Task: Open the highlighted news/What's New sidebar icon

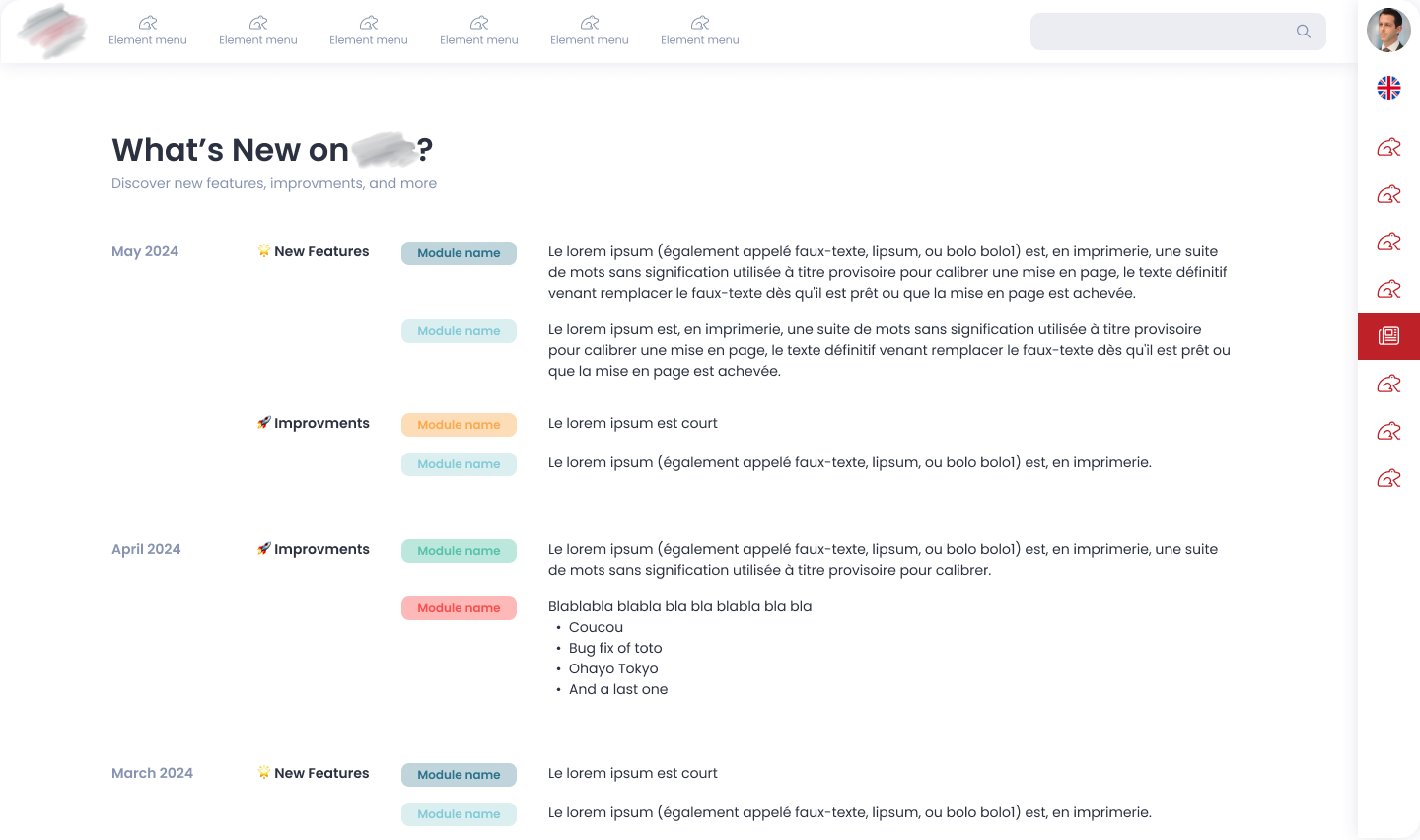Action: (1388, 335)
